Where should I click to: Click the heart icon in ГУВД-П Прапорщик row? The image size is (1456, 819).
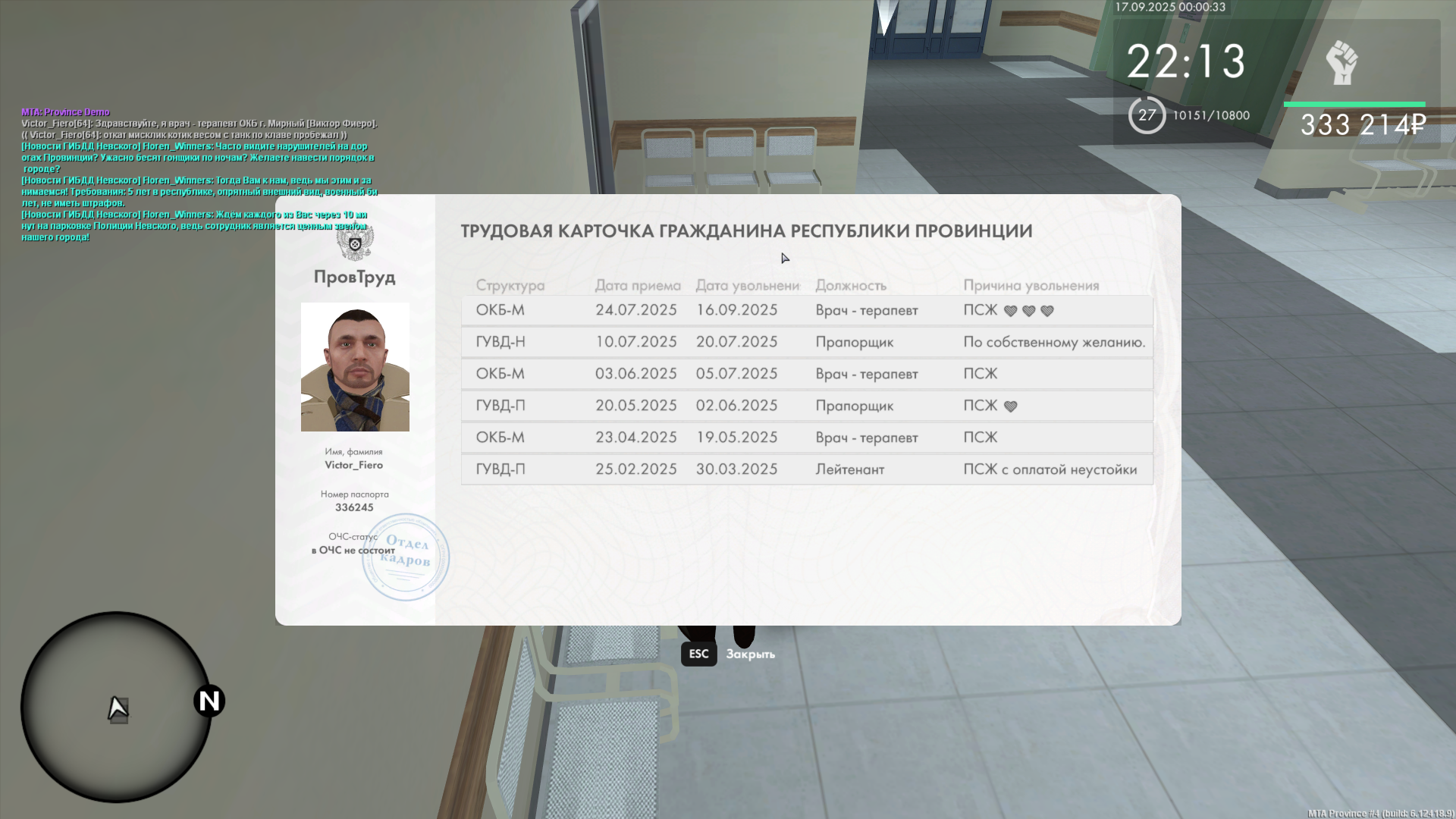click(1010, 406)
